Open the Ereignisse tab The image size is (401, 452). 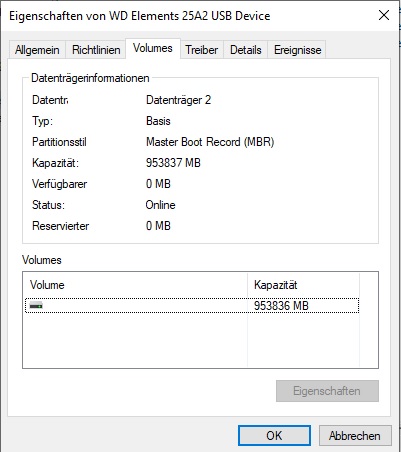coord(297,50)
